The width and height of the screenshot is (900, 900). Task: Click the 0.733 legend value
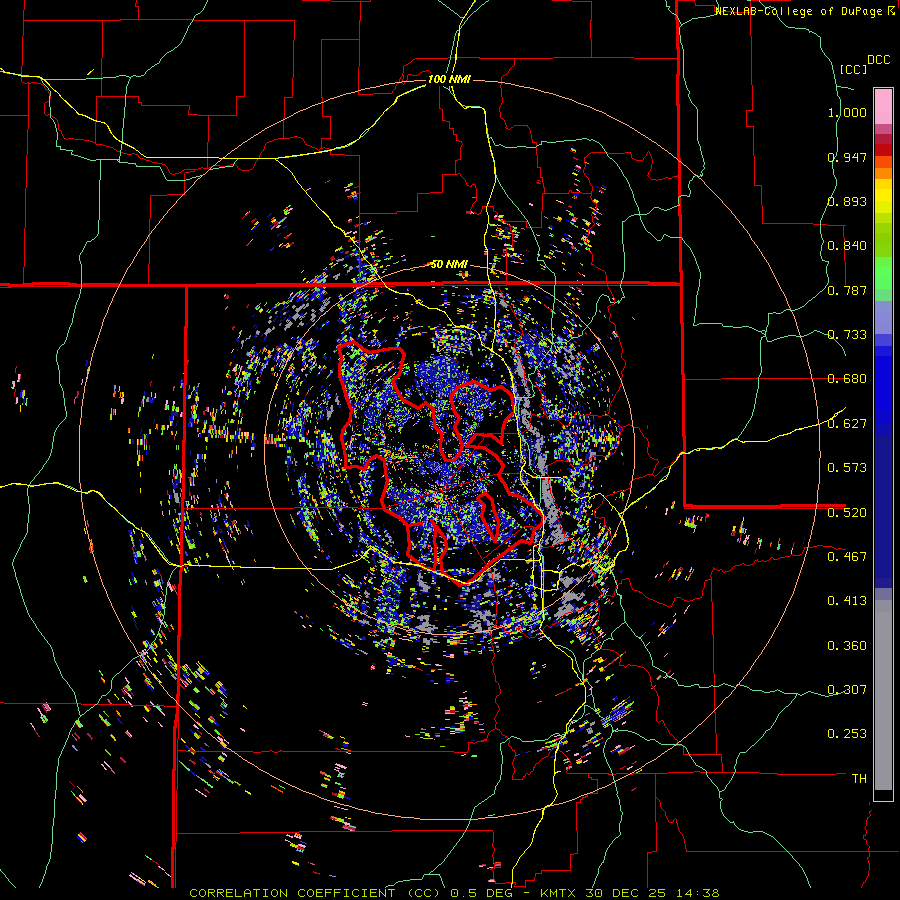847,335
